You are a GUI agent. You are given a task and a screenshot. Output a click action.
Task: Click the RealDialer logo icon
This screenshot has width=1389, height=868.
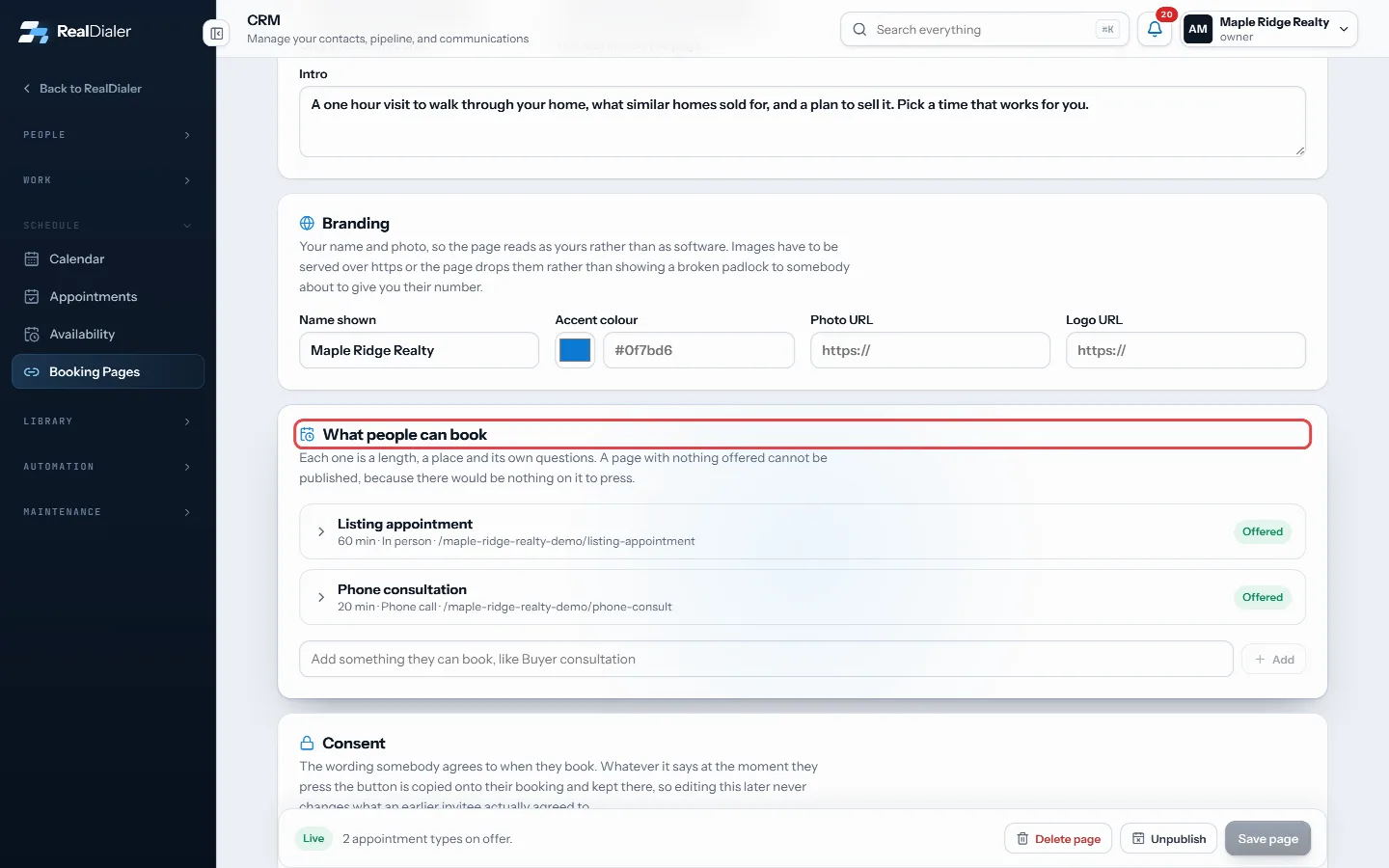tap(33, 32)
